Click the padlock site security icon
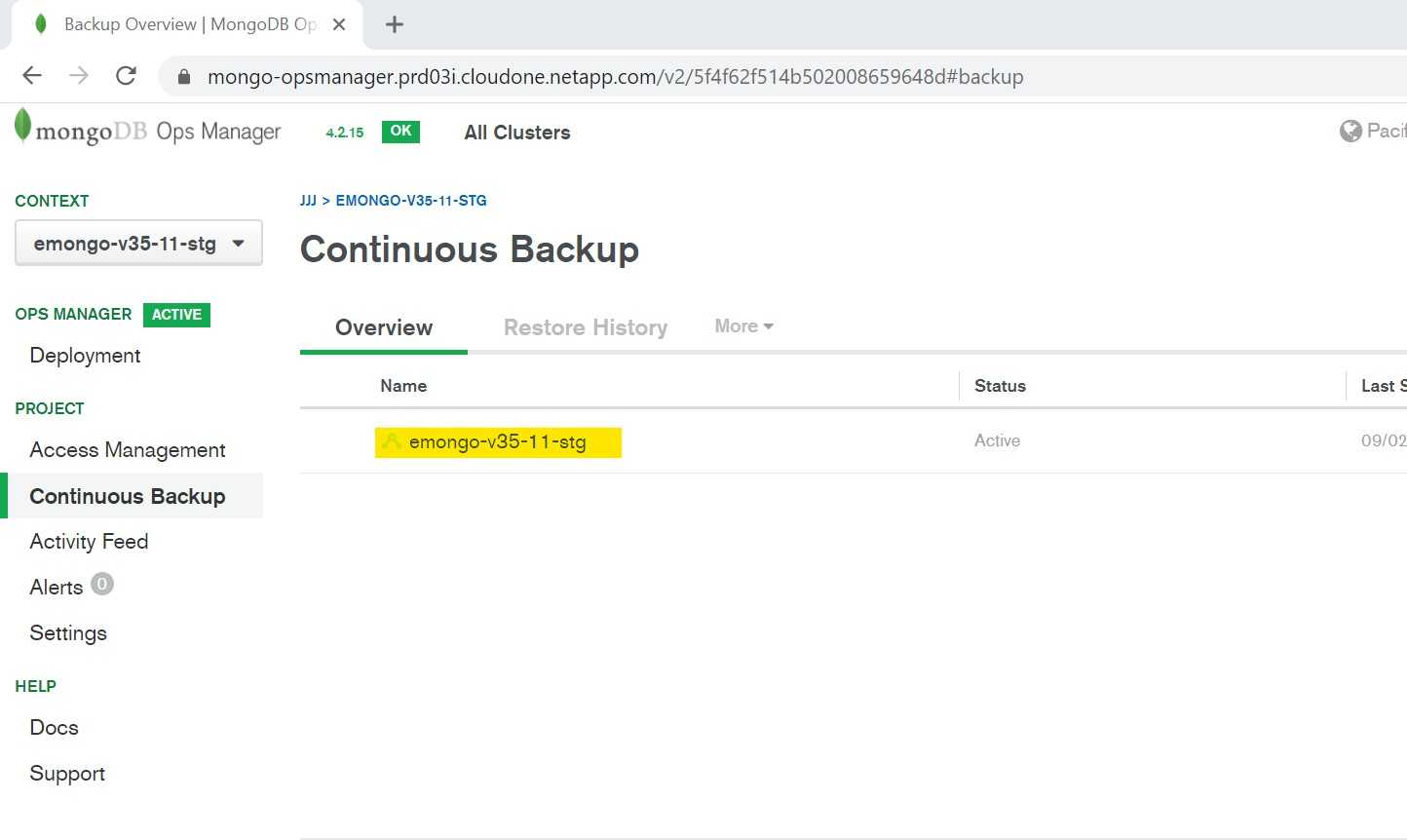The height and width of the screenshot is (840, 1407). [x=183, y=76]
